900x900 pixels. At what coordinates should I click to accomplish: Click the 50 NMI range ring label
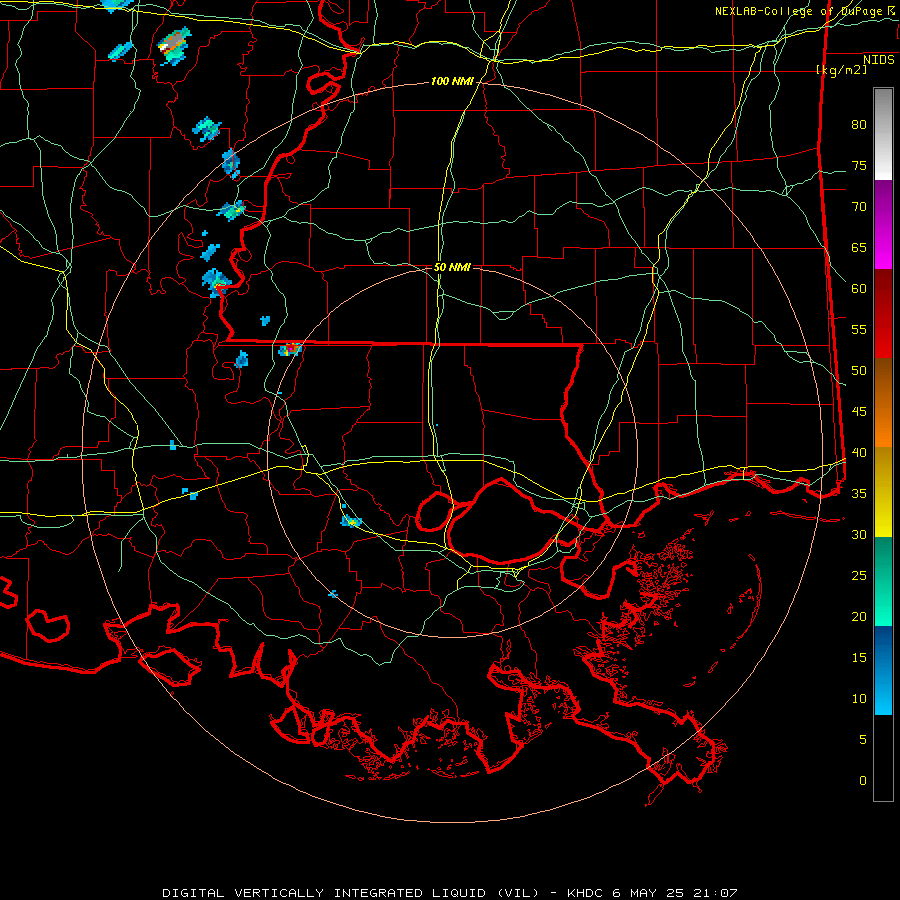pos(452,267)
